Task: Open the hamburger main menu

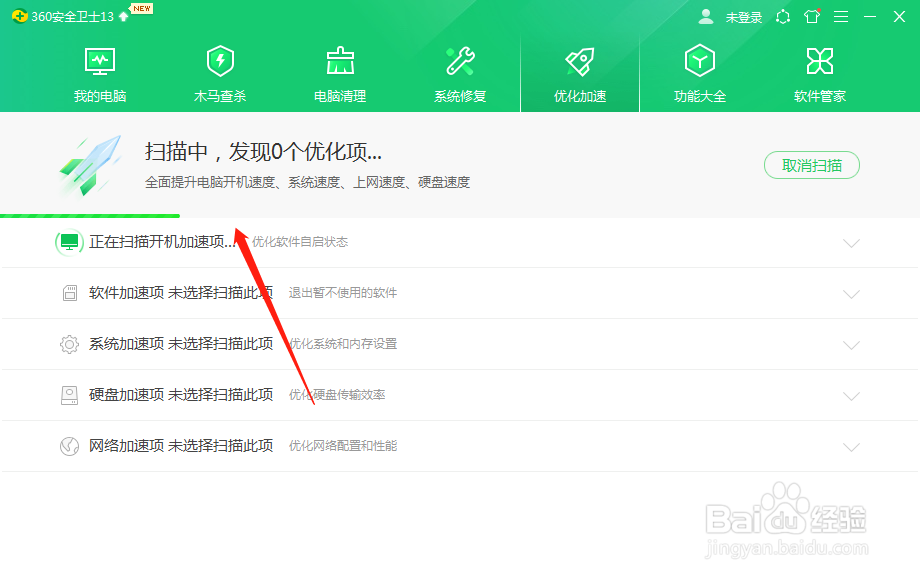Action: click(841, 16)
